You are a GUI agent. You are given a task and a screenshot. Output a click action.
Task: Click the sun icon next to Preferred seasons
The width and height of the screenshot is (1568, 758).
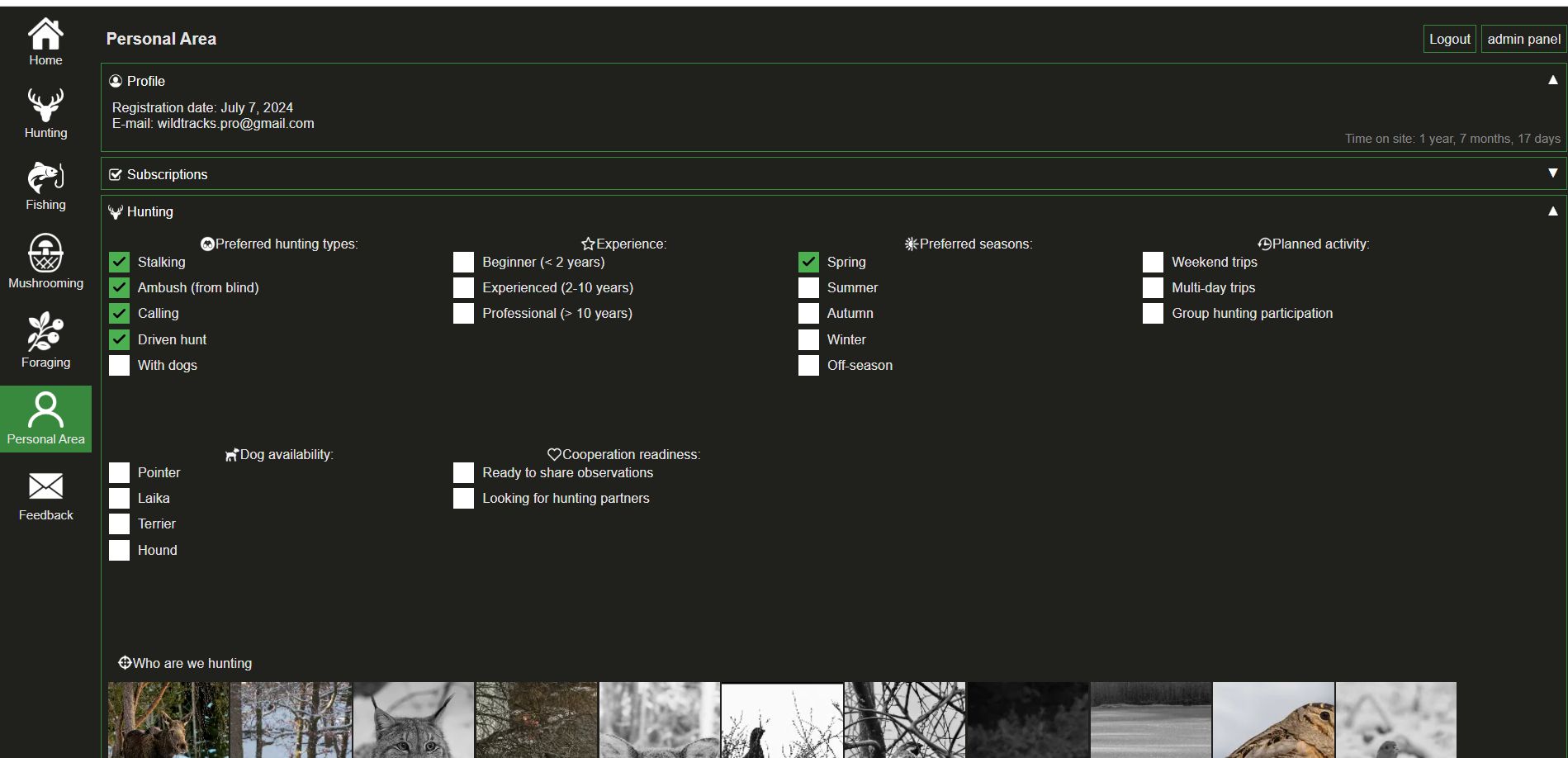(x=912, y=244)
